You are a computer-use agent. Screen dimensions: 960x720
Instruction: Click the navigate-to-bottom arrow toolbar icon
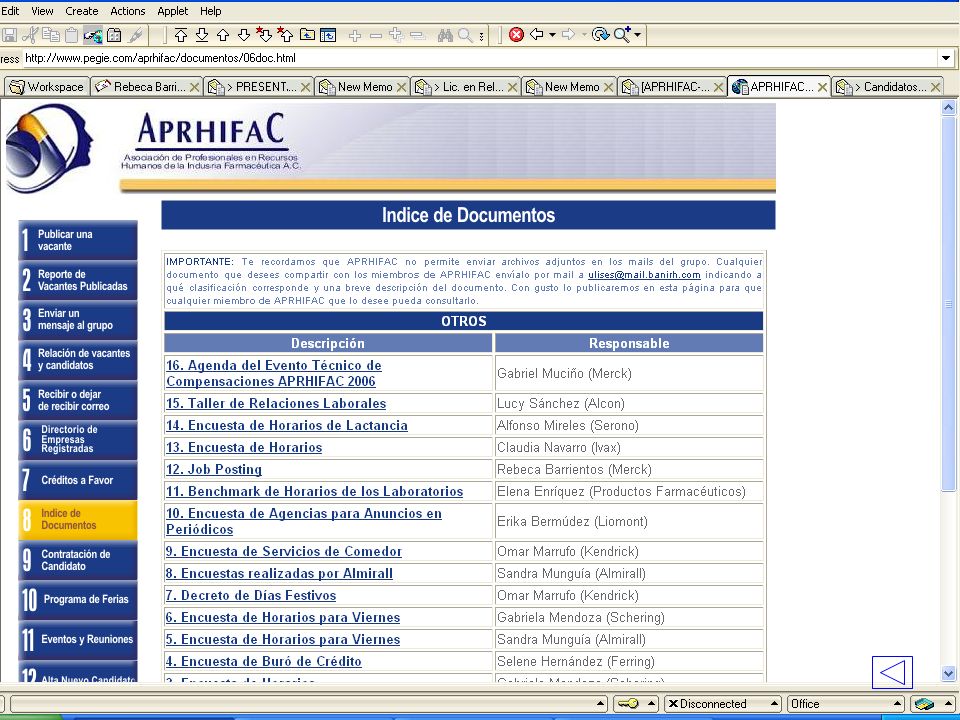[202, 36]
